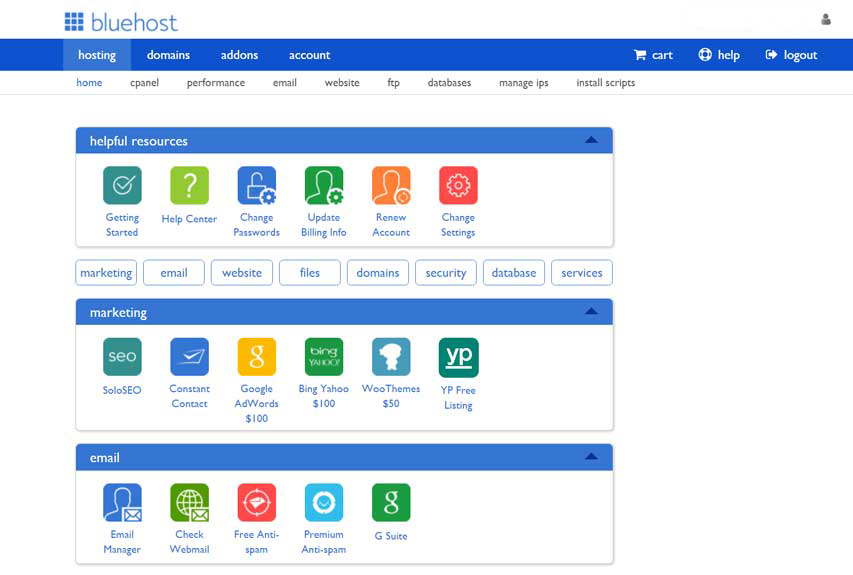Open the Free Anti-spam icon
The height and width of the screenshot is (575, 853).
pyautogui.click(x=256, y=503)
